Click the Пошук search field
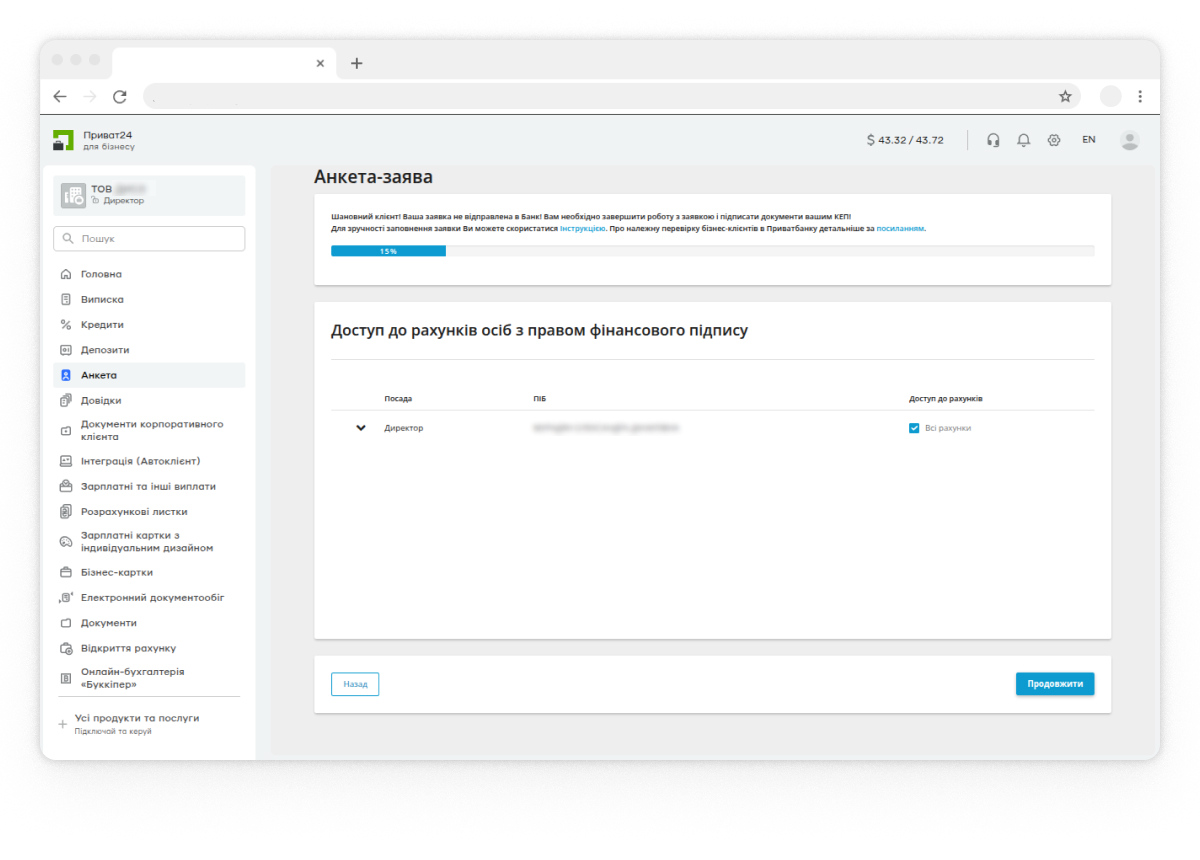 click(x=149, y=239)
